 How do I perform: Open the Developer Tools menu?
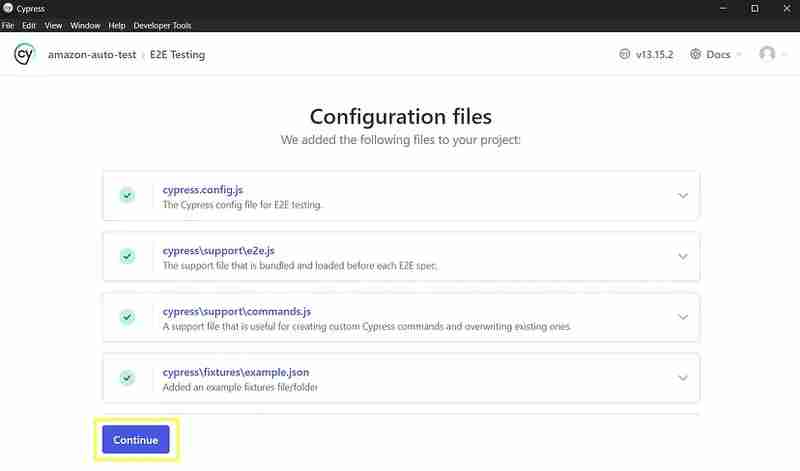point(162,25)
